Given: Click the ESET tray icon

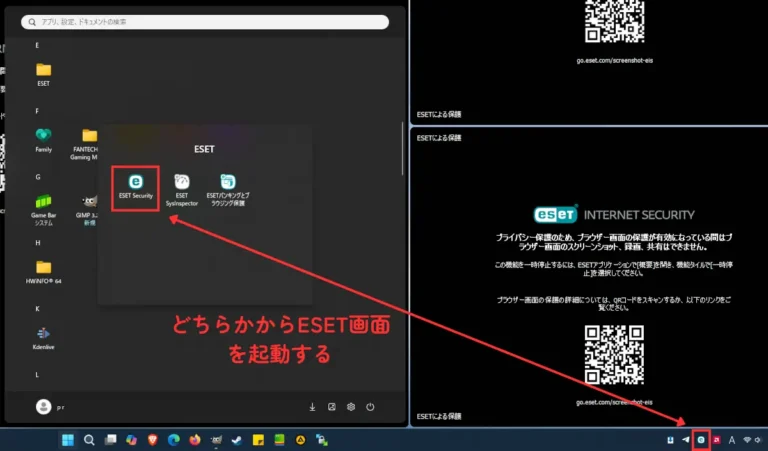Looking at the screenshot, I should 701,440.
